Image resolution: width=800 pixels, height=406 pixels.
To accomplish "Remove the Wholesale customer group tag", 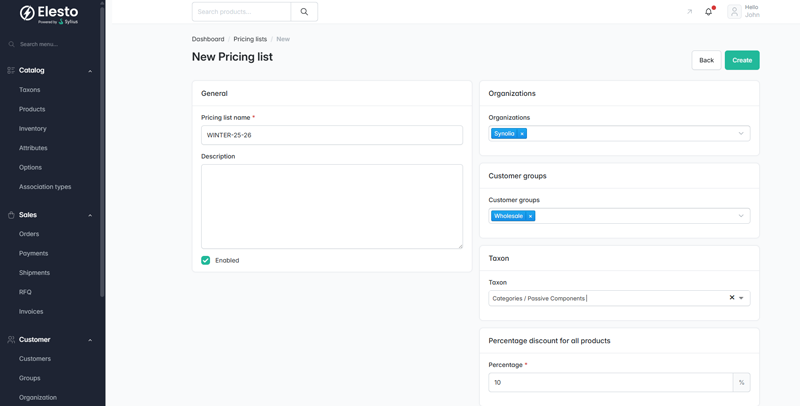I will tap(531, 216).
